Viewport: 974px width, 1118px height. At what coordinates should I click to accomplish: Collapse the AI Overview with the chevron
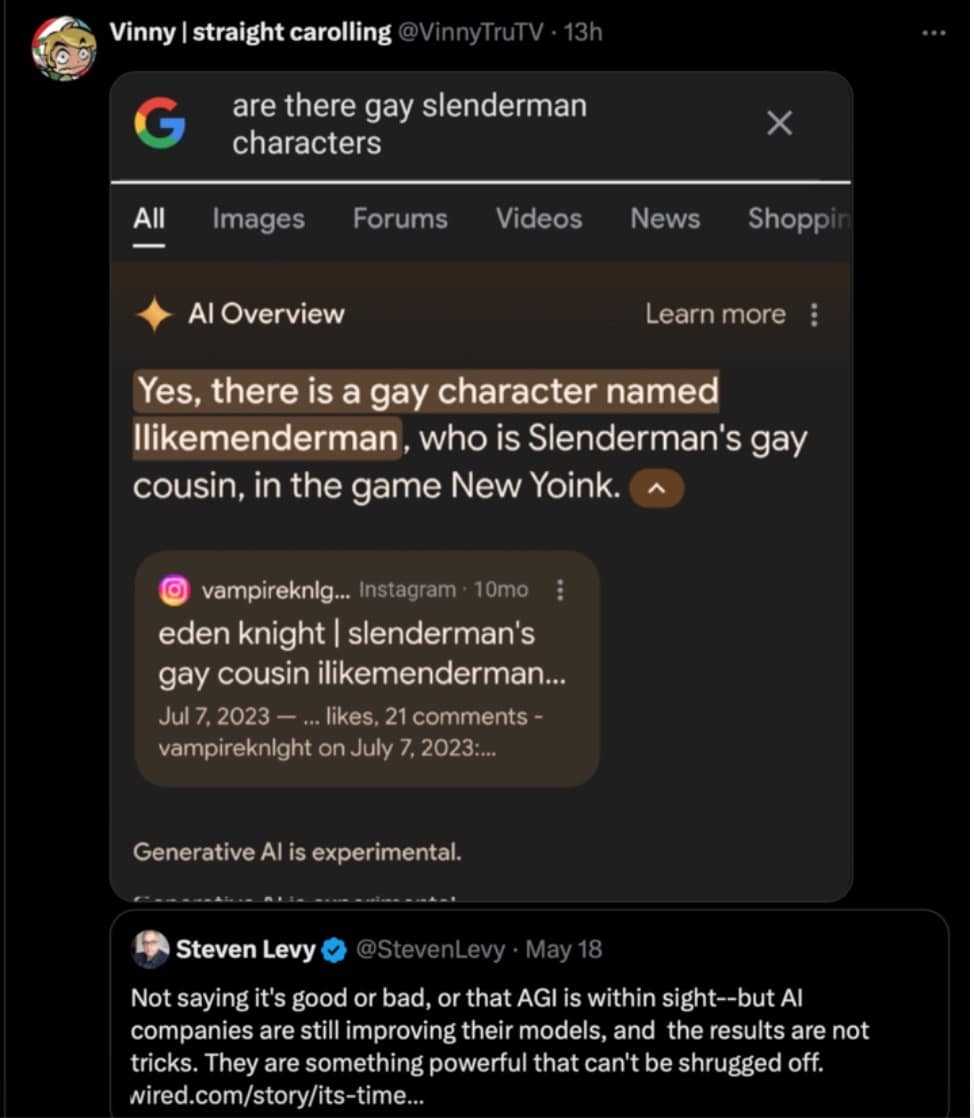[657, 489]
